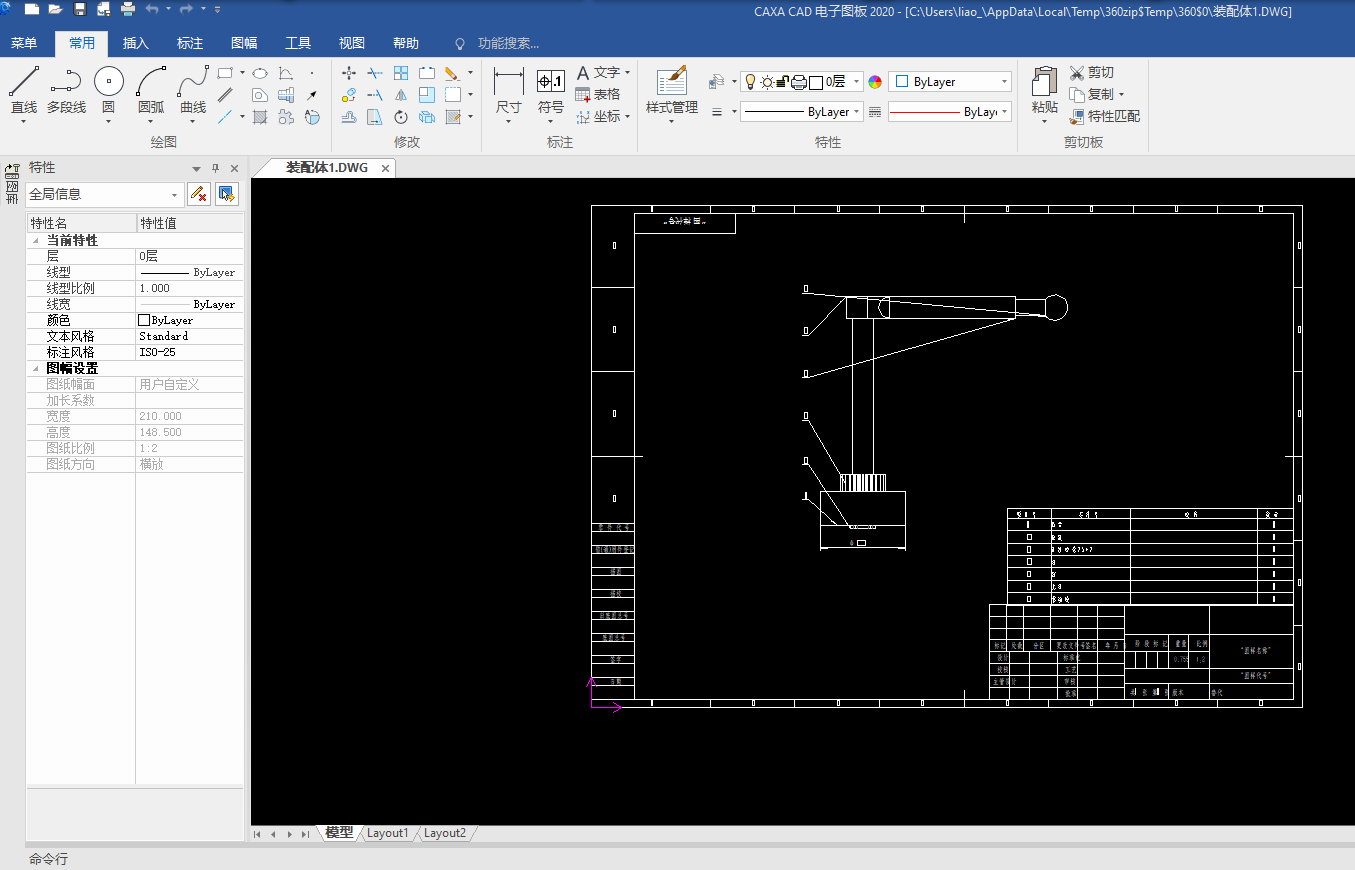The height and width of the screenshot is (870, 1355).
Task: Apply 特性匹配 property match
Action: [1104, 116]
